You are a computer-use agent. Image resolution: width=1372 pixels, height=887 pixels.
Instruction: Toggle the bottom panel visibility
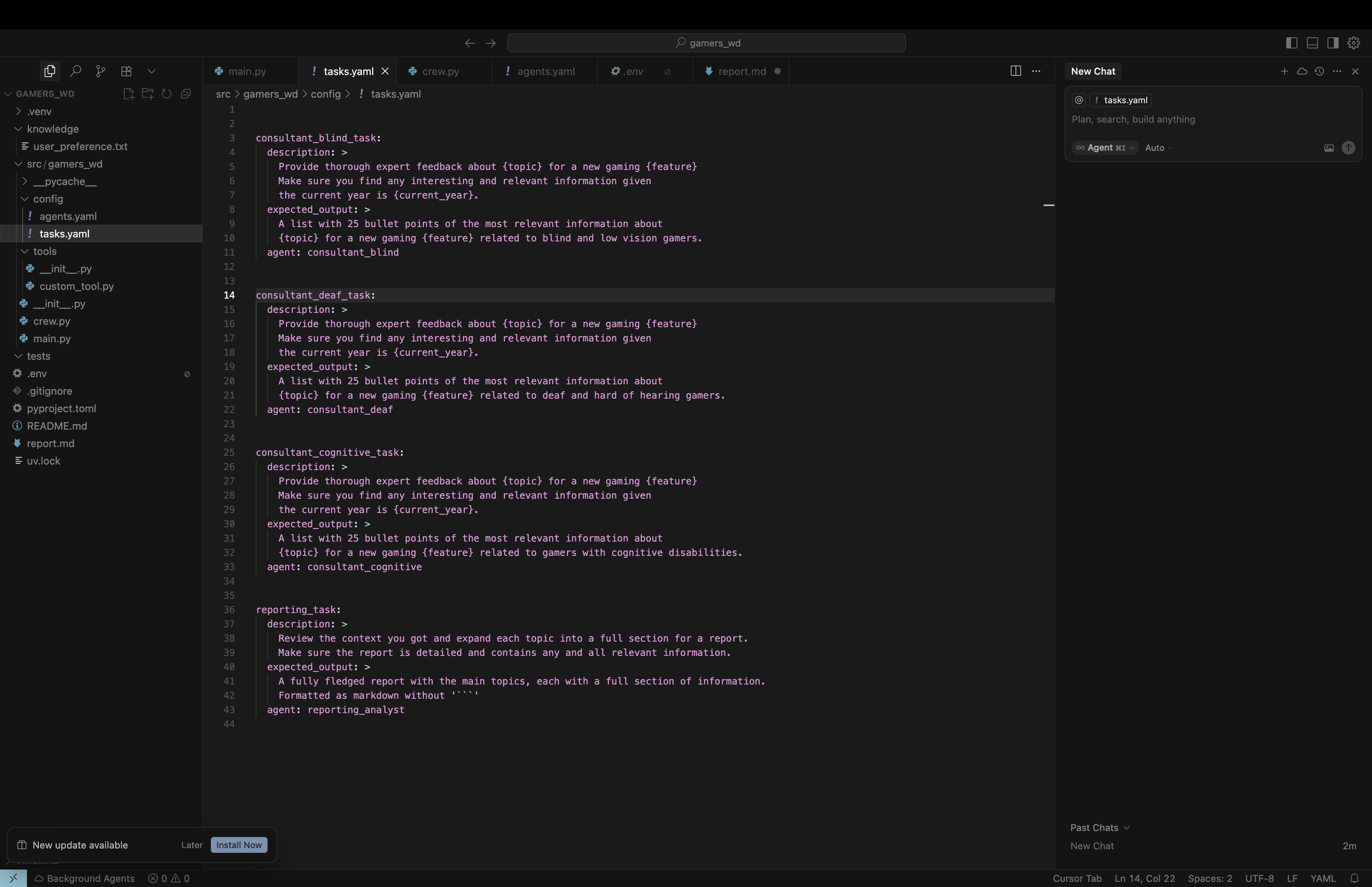[x=1312, y=43]
